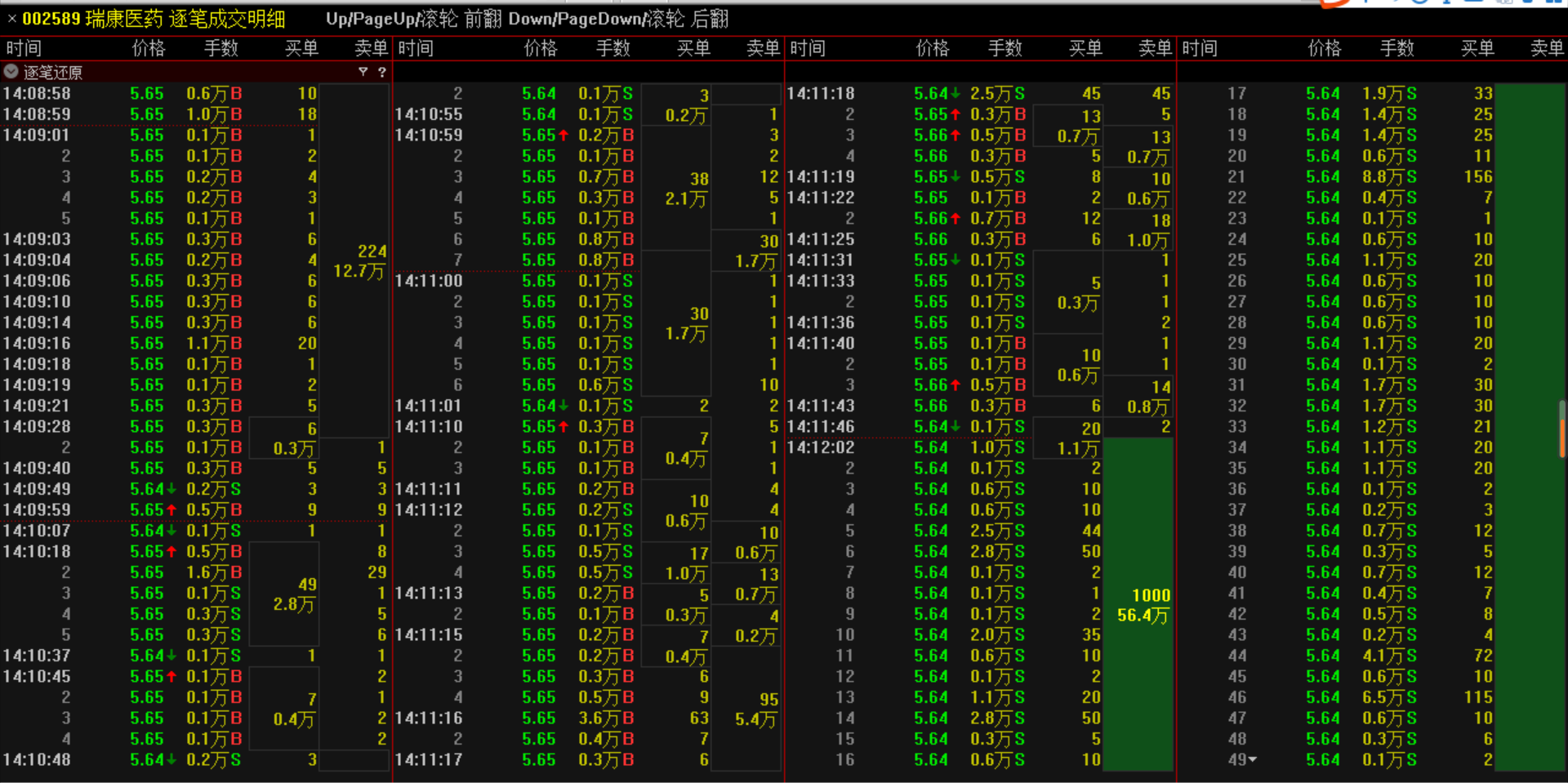This screenshot has height=783, width=1568.
Task: Sort by leftmost 时间 column header
Action: tap(24, 48)
